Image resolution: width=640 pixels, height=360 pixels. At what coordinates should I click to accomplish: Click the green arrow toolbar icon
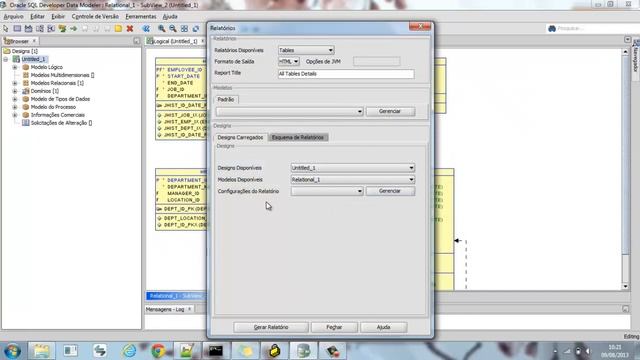[73, 29]
